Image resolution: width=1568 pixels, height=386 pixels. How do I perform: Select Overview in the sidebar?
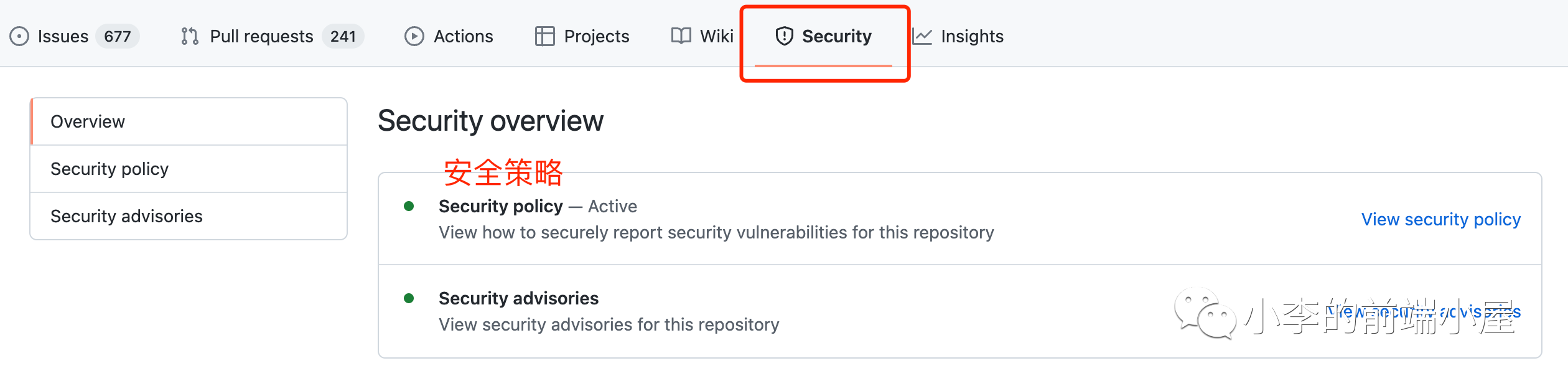[189, 121]
